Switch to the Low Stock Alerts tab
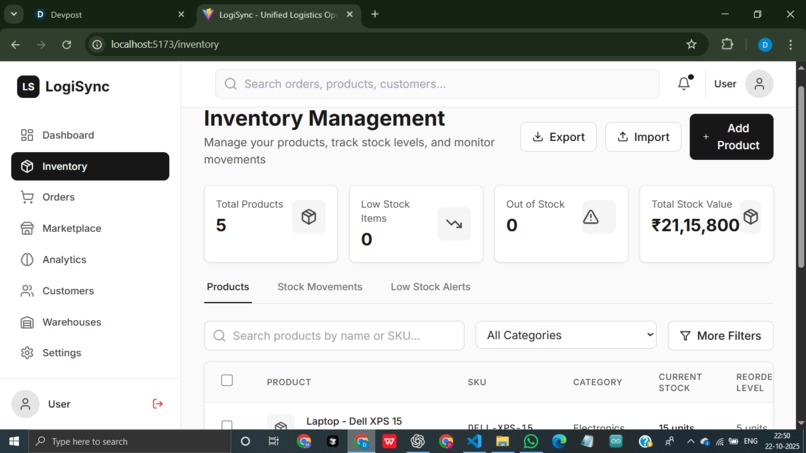Image resolution: width=806 pixels, height=453 pixels. [430, 287]
